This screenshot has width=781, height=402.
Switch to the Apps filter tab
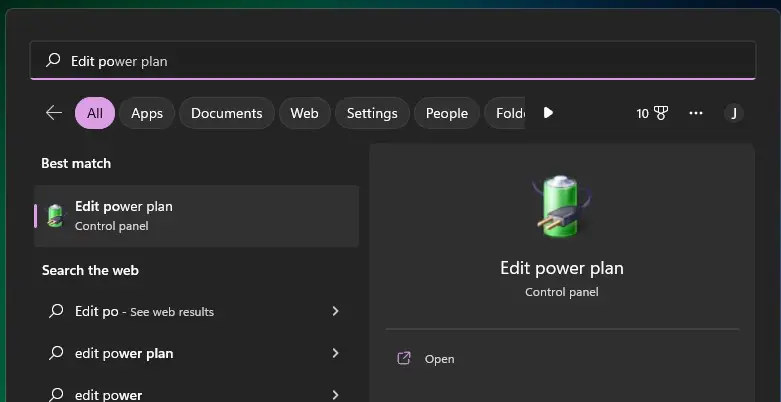coord(147,113)
